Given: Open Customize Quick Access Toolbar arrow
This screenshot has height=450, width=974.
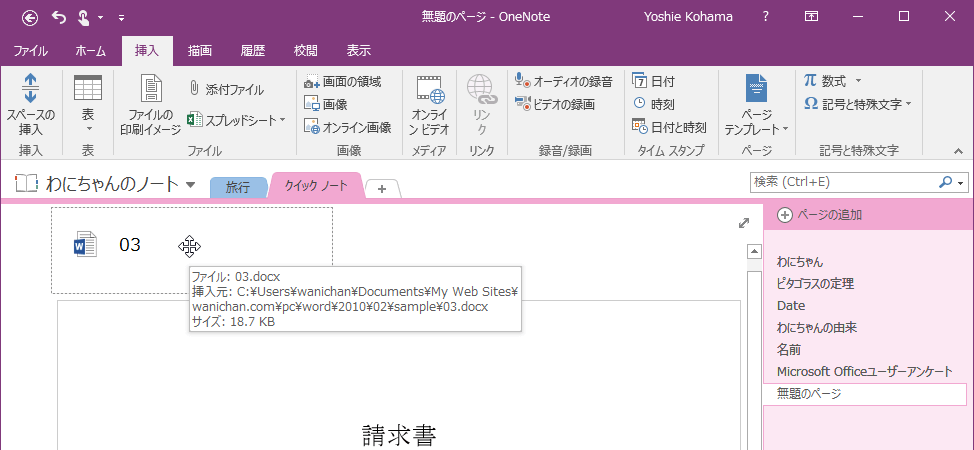Looking at the screenshot, I should [121, 18].
